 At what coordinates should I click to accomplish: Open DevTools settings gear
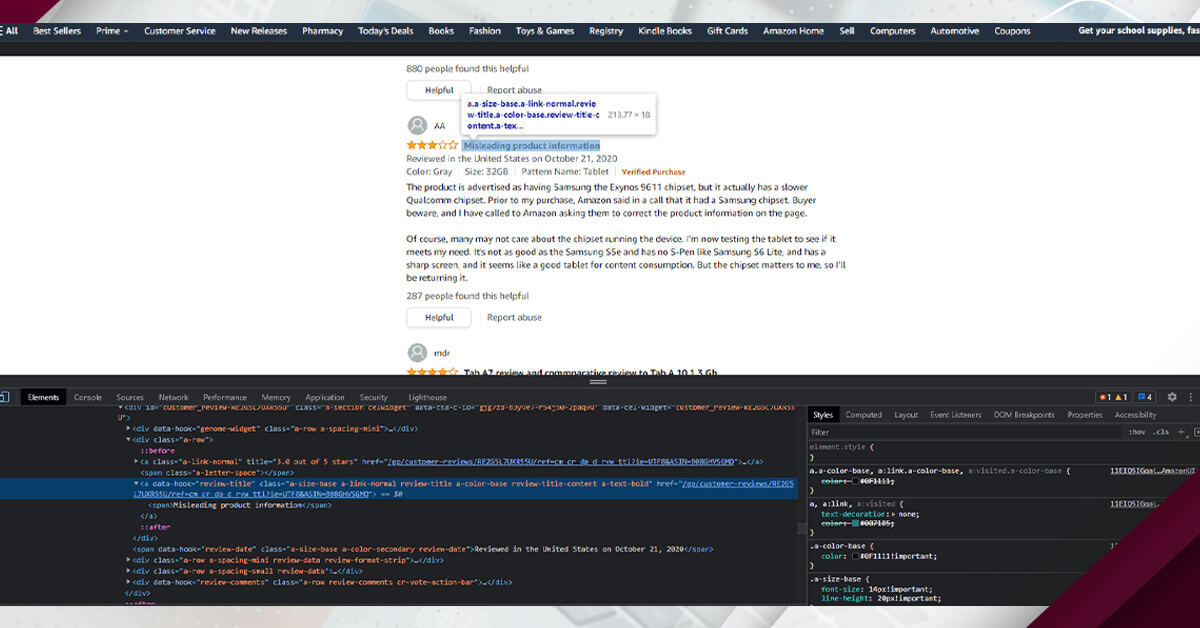click(1172, 397)
